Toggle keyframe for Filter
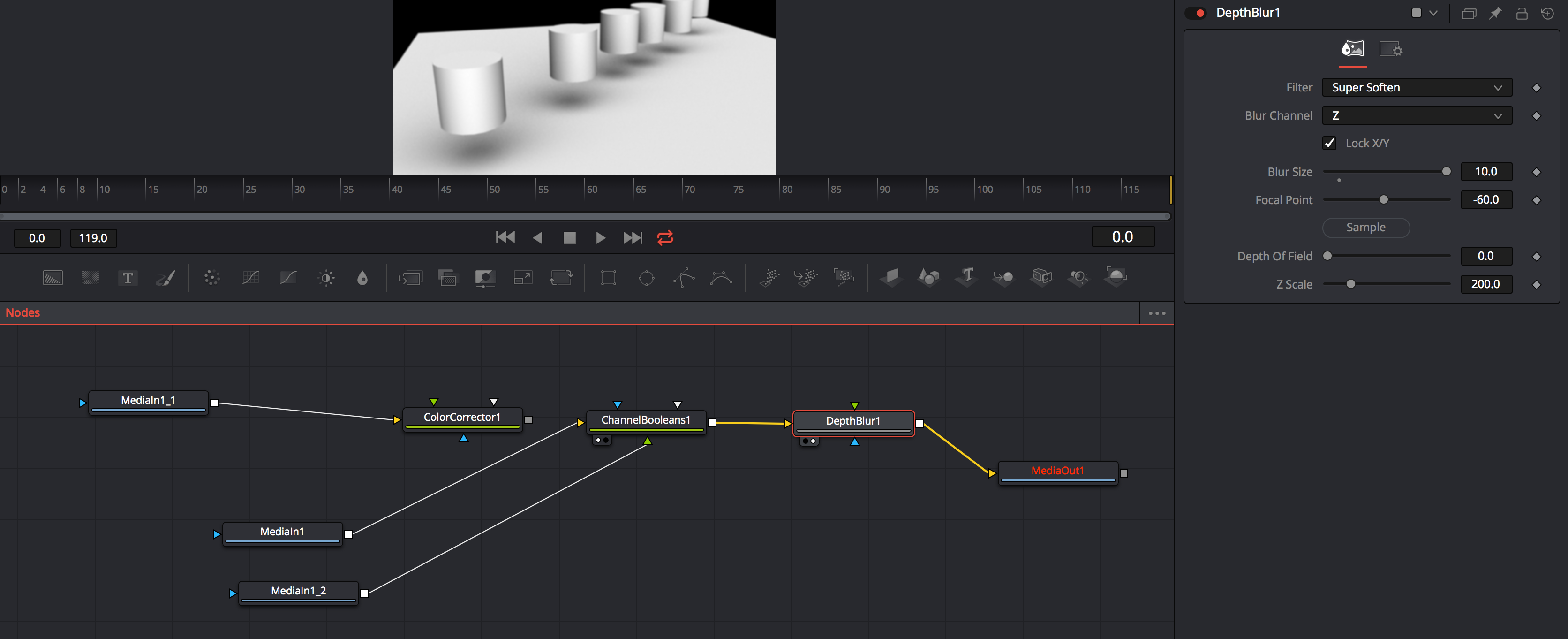This screenshot has height=639, width=1568. (1536, 88)
